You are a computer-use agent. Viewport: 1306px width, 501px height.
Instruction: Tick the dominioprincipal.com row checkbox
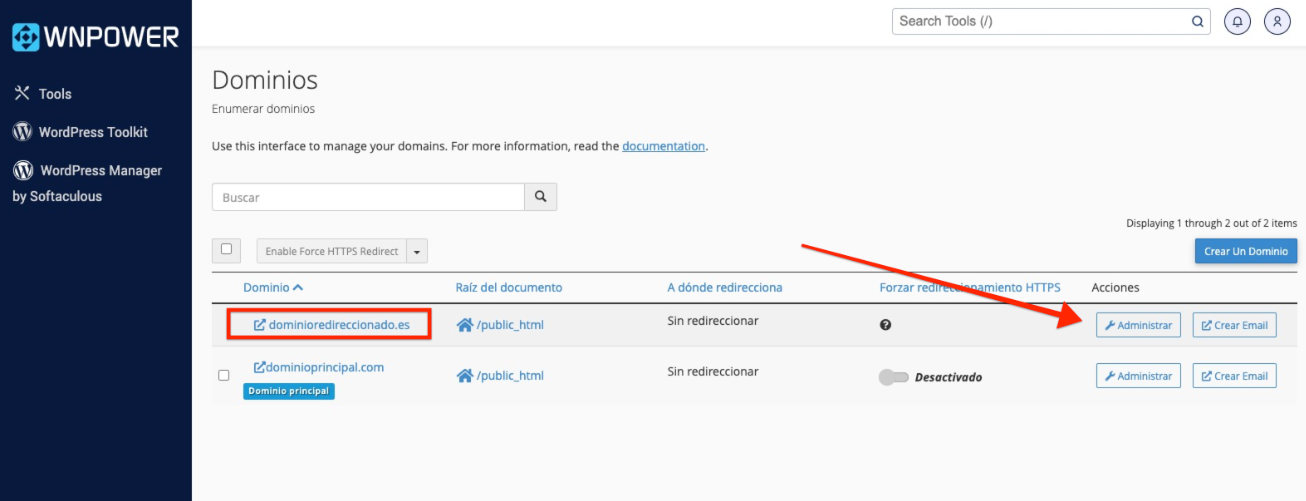(224, 375)
